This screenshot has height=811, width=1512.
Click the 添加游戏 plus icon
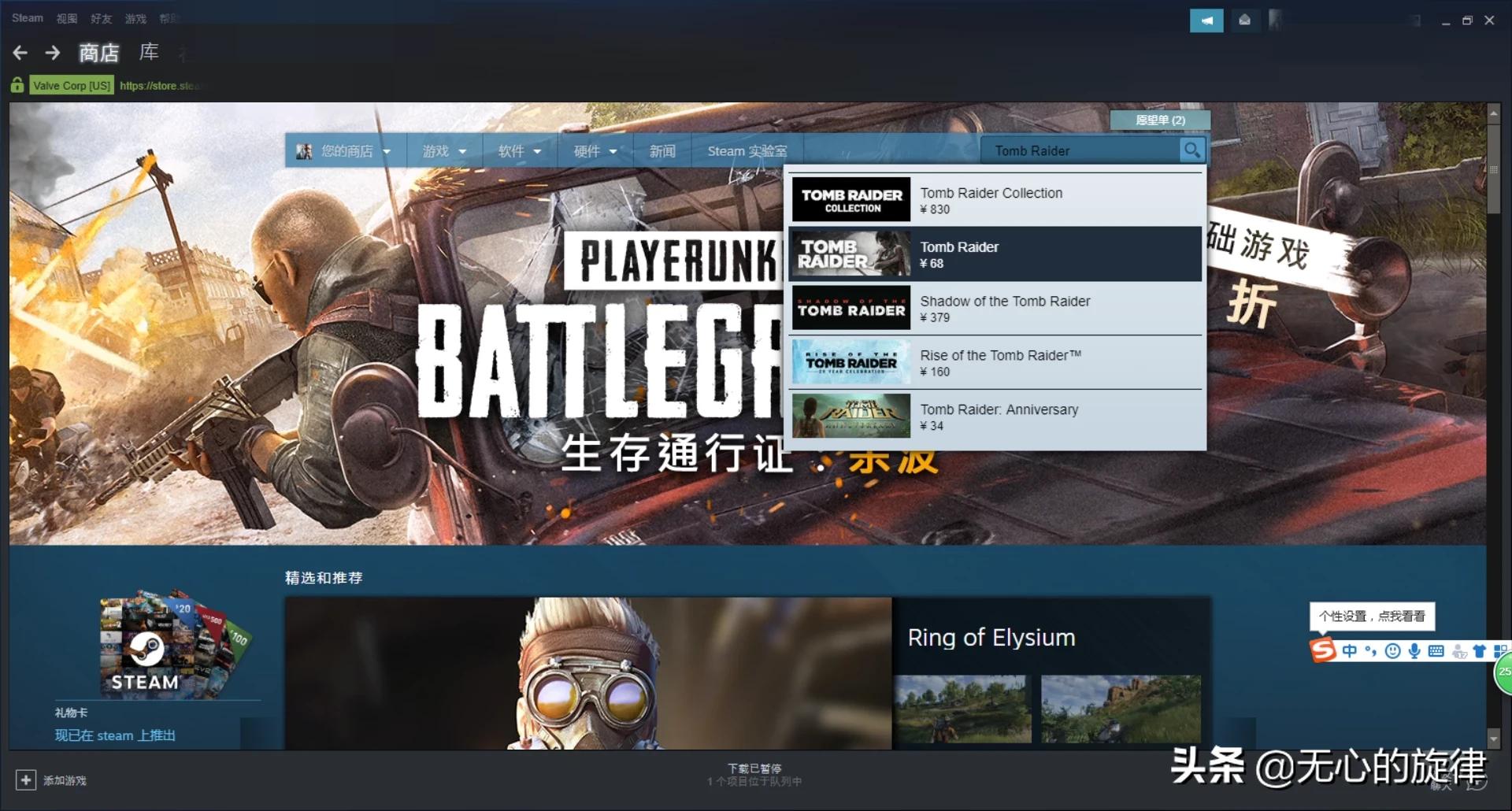coord(25,780)
